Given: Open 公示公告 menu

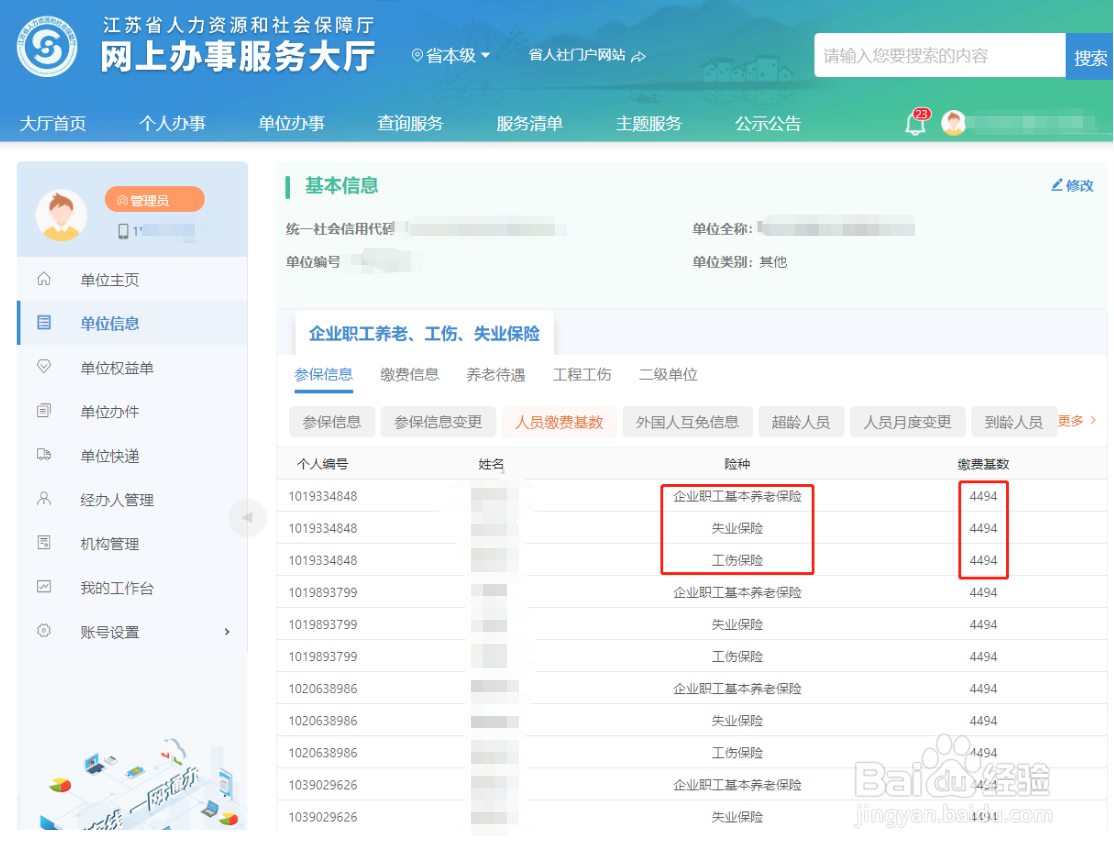Looking at the screenshot, I should [x=768, y=124].
